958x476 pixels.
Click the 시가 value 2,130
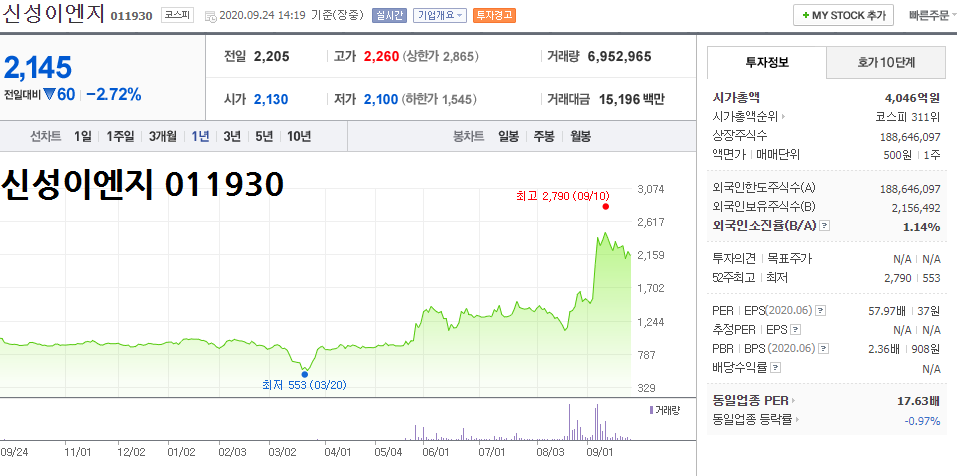[x=271, y=99]
